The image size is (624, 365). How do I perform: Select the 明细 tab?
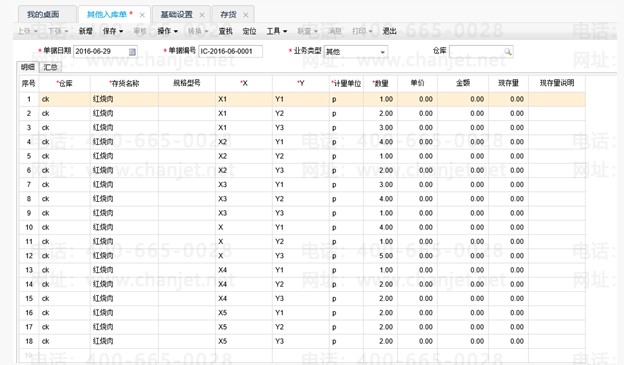28,67
